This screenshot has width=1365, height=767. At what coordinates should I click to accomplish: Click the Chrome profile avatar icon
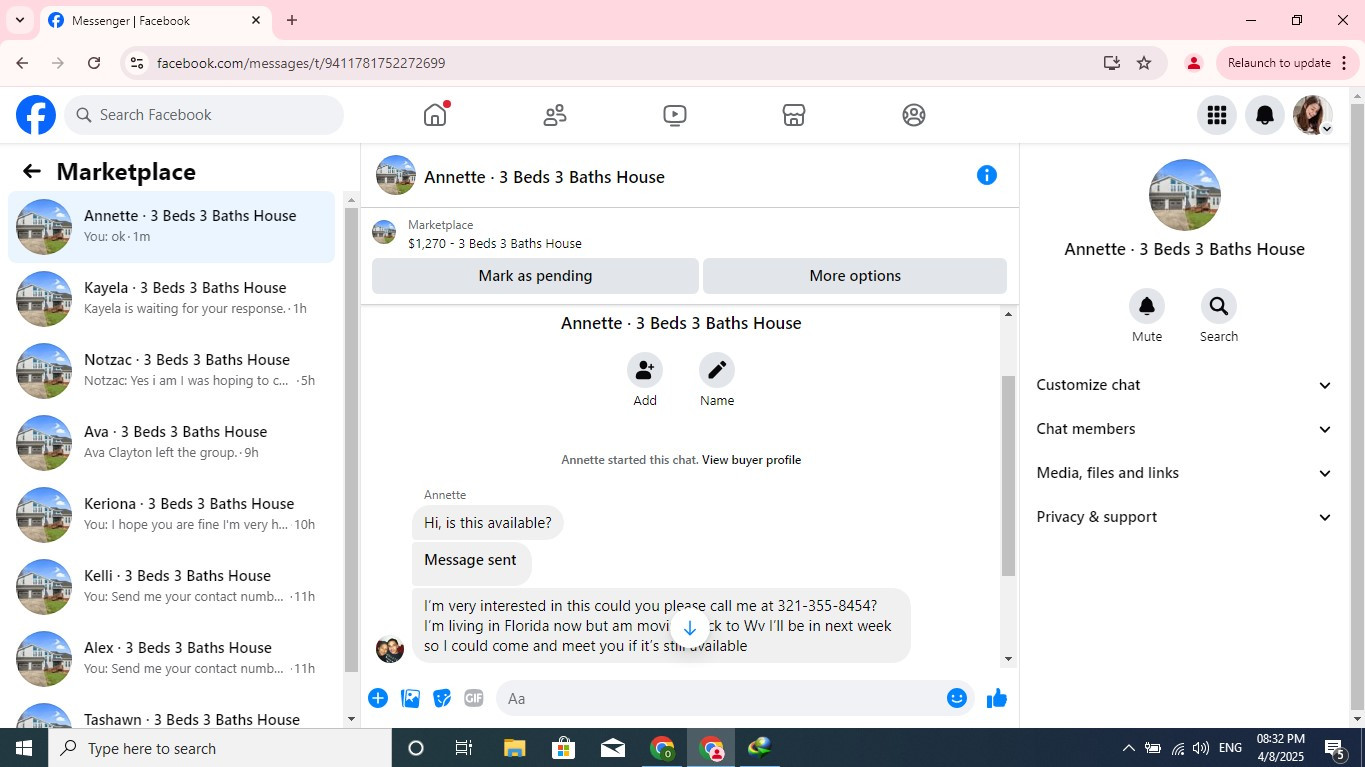click(1193, 63)
